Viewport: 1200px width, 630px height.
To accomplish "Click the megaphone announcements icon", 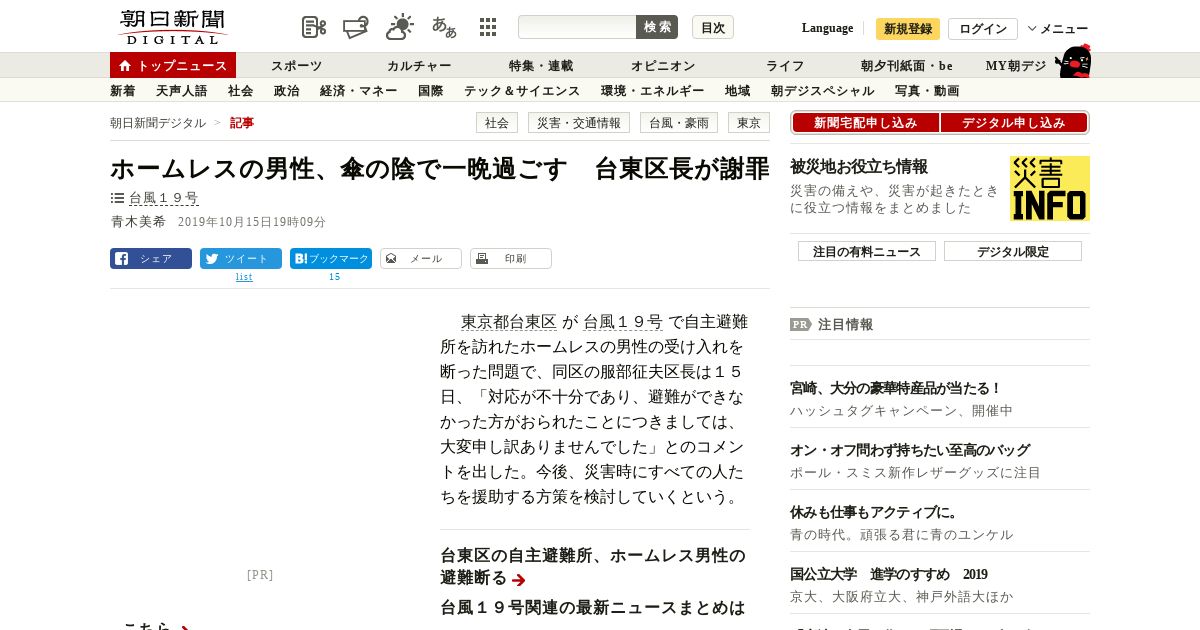I will tap(356, 27).
